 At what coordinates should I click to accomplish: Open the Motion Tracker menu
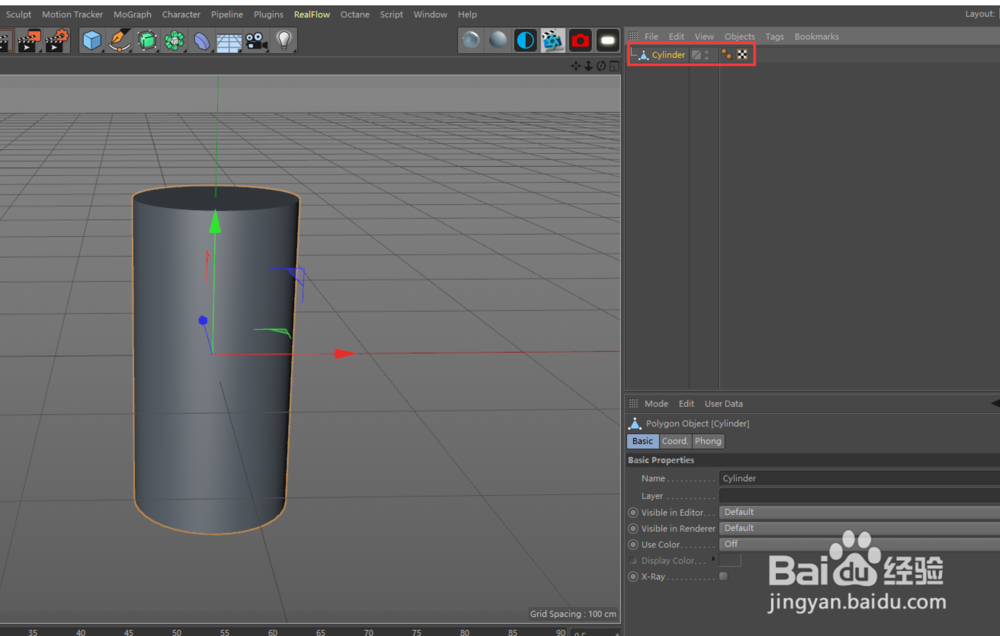coord(72,14)
